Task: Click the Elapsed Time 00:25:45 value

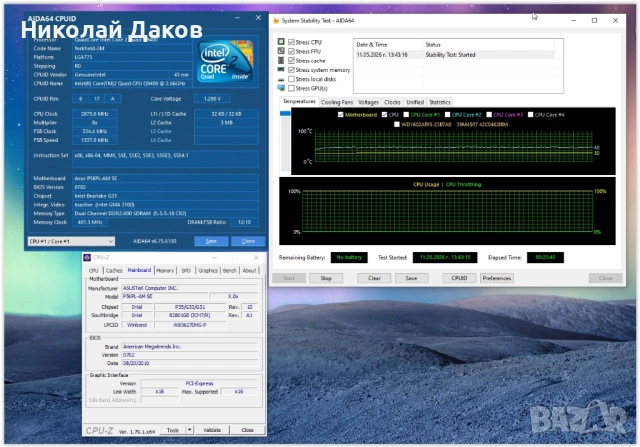Action: click(545, 258)
